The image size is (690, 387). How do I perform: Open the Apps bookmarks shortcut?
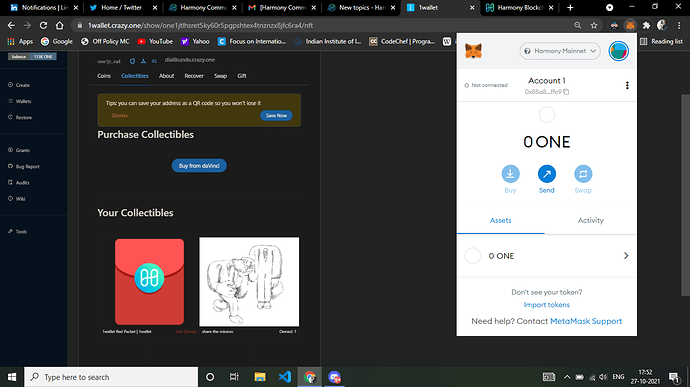click(x=20, y=41)
